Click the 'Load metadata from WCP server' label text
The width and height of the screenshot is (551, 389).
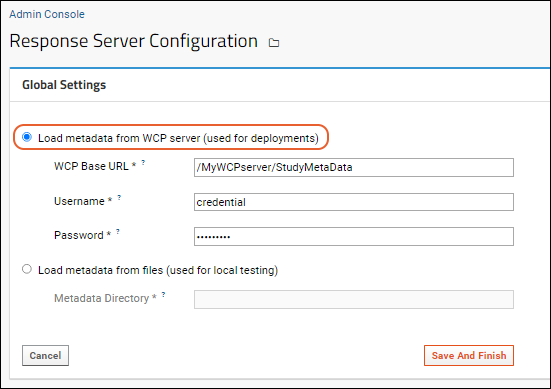tap(178, 138)
